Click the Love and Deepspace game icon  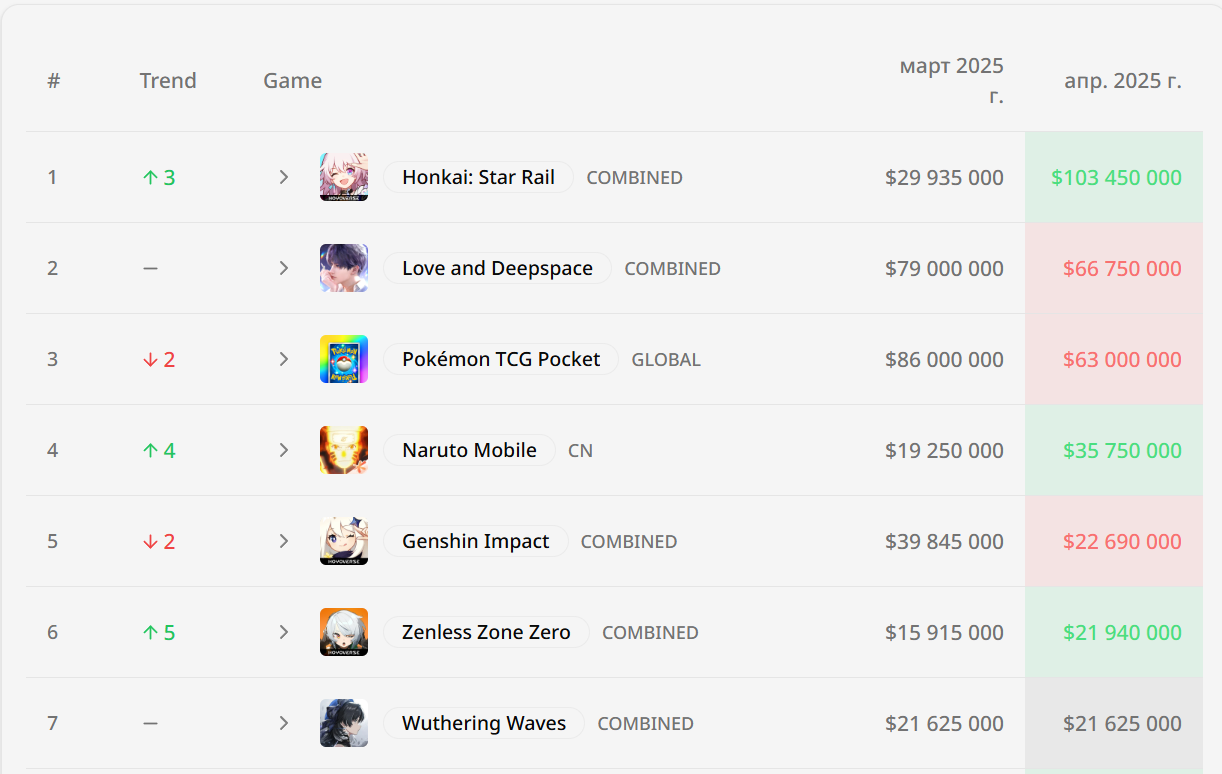(344, 268)
